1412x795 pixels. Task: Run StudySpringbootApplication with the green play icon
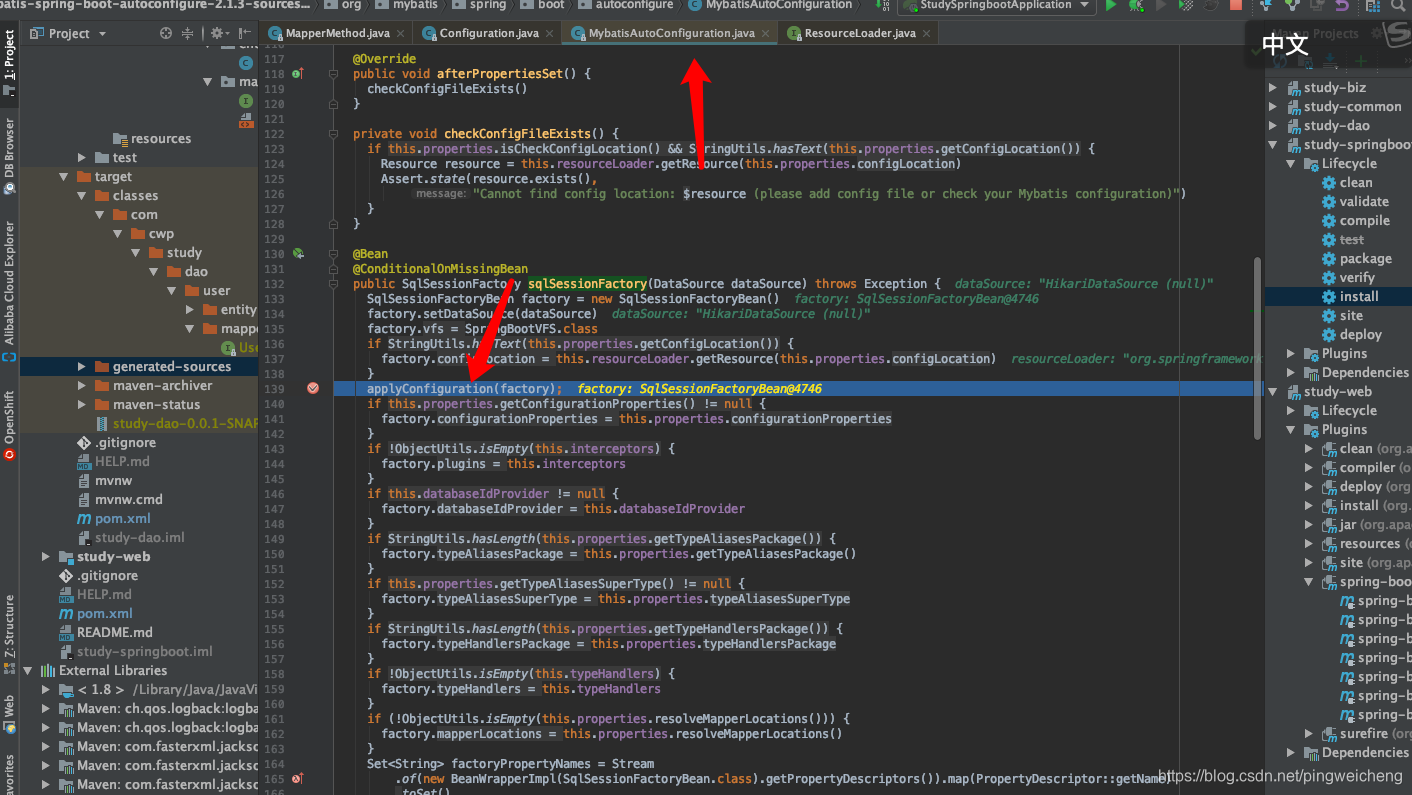(x=1111, y=6)
